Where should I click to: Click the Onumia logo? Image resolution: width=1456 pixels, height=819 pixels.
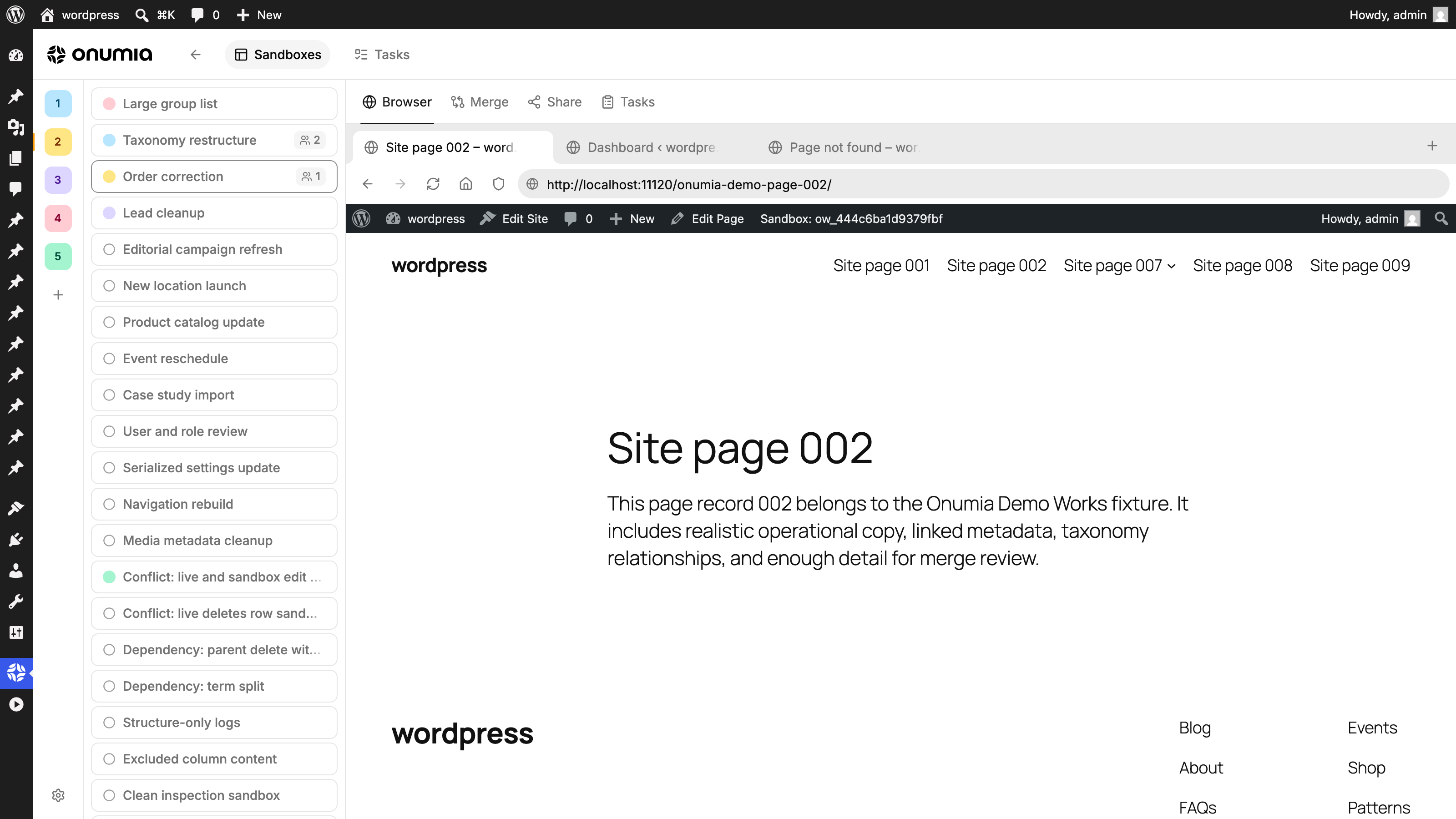coord(100,54)
